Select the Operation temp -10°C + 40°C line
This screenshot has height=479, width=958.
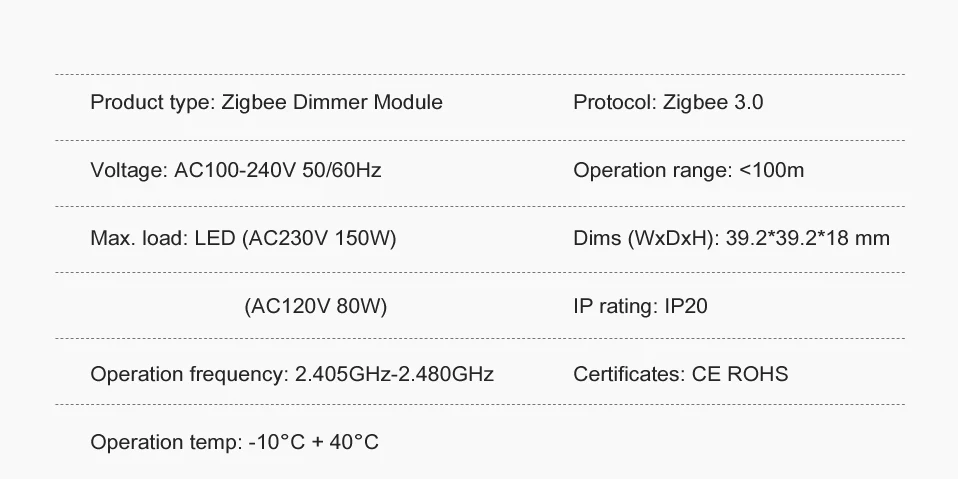[235, 442]
